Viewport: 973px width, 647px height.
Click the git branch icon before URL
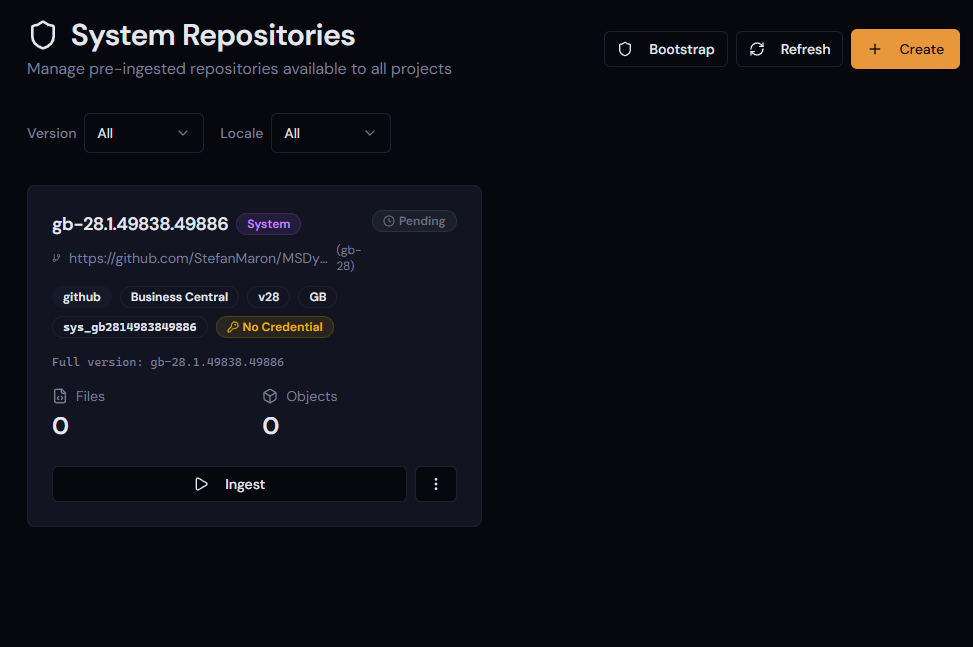coord(56,258)
